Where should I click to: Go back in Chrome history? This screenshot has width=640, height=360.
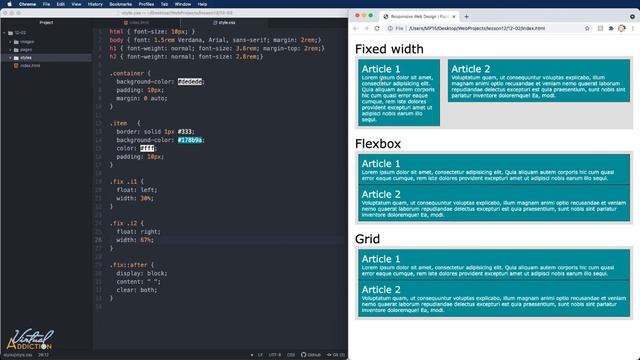pos(356,29)
